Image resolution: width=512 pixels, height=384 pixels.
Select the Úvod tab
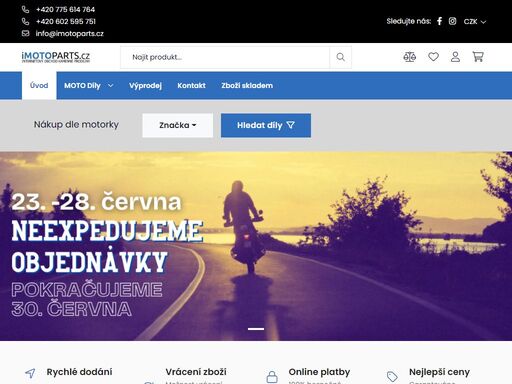(39, 86)
